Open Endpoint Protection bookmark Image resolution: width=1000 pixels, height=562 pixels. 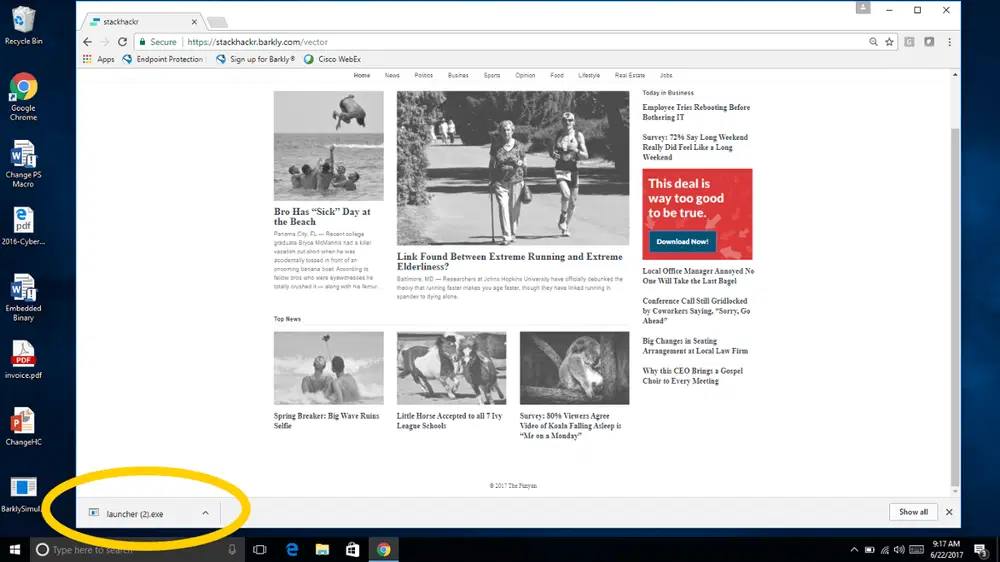pyautogui.click(x=163, y=59)
